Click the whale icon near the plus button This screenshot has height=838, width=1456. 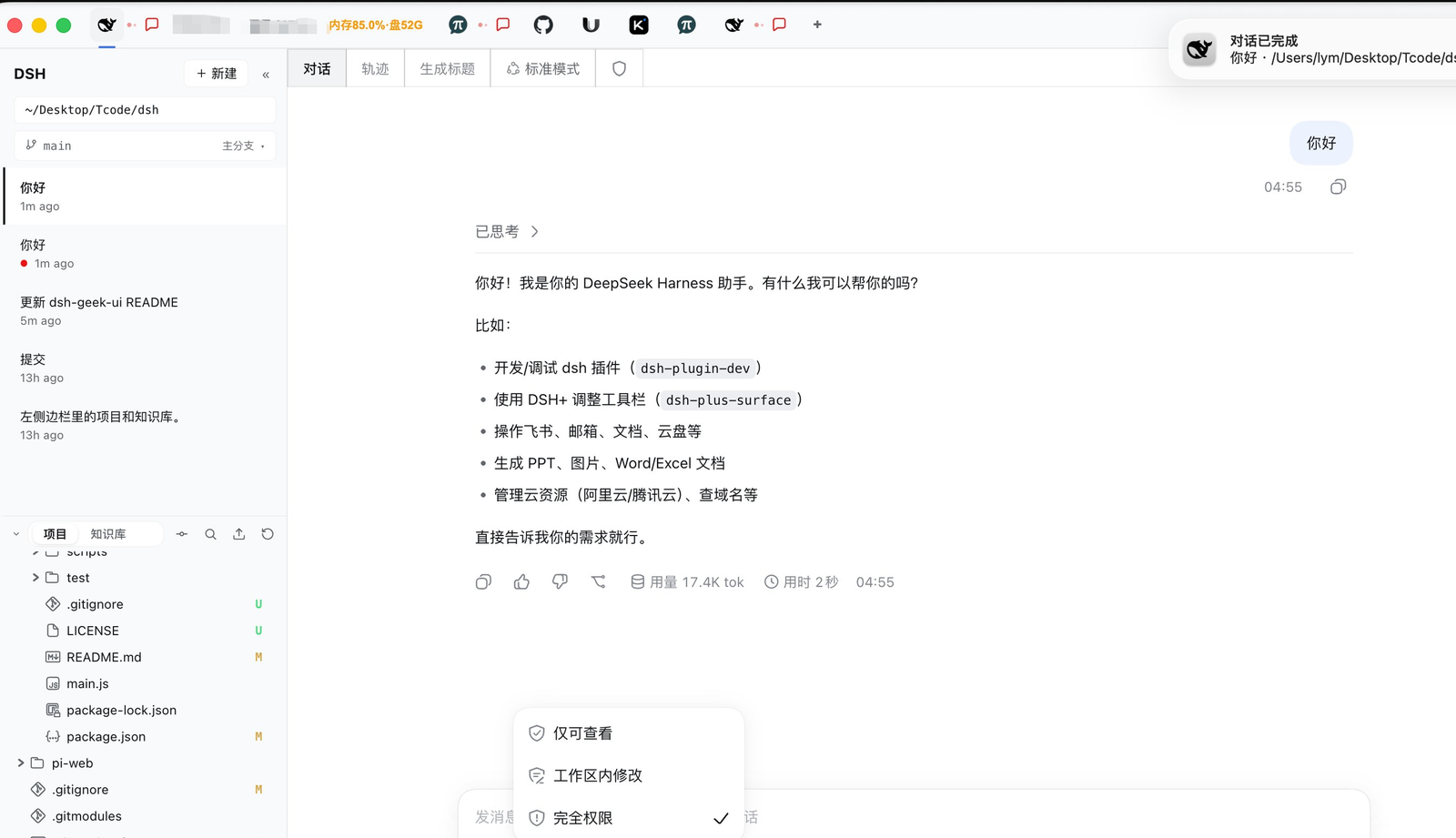pyautogui.click(x=733, y=25)
